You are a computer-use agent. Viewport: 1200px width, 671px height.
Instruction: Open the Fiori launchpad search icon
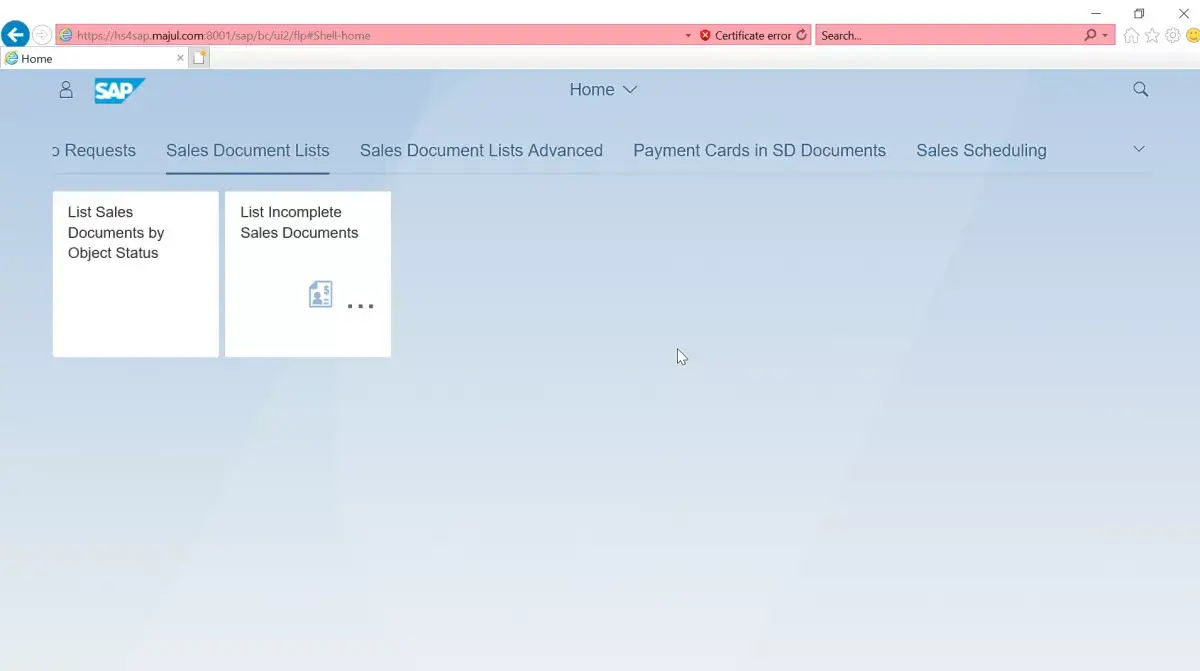(1140, 90)
